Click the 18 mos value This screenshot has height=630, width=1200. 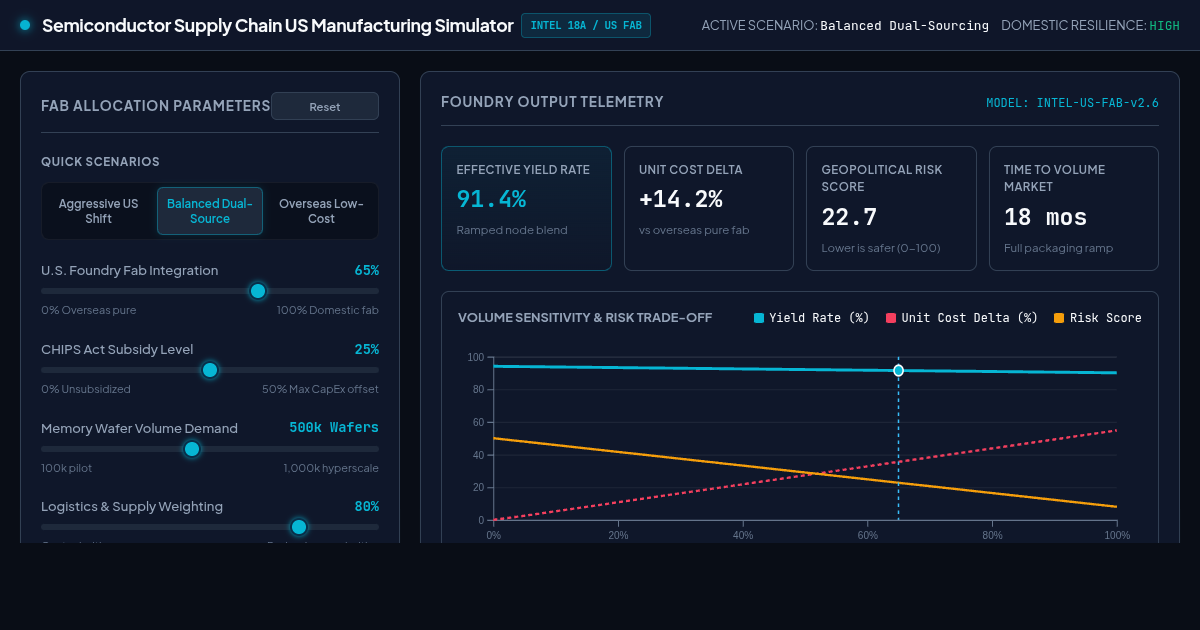tap(1046, 217)
